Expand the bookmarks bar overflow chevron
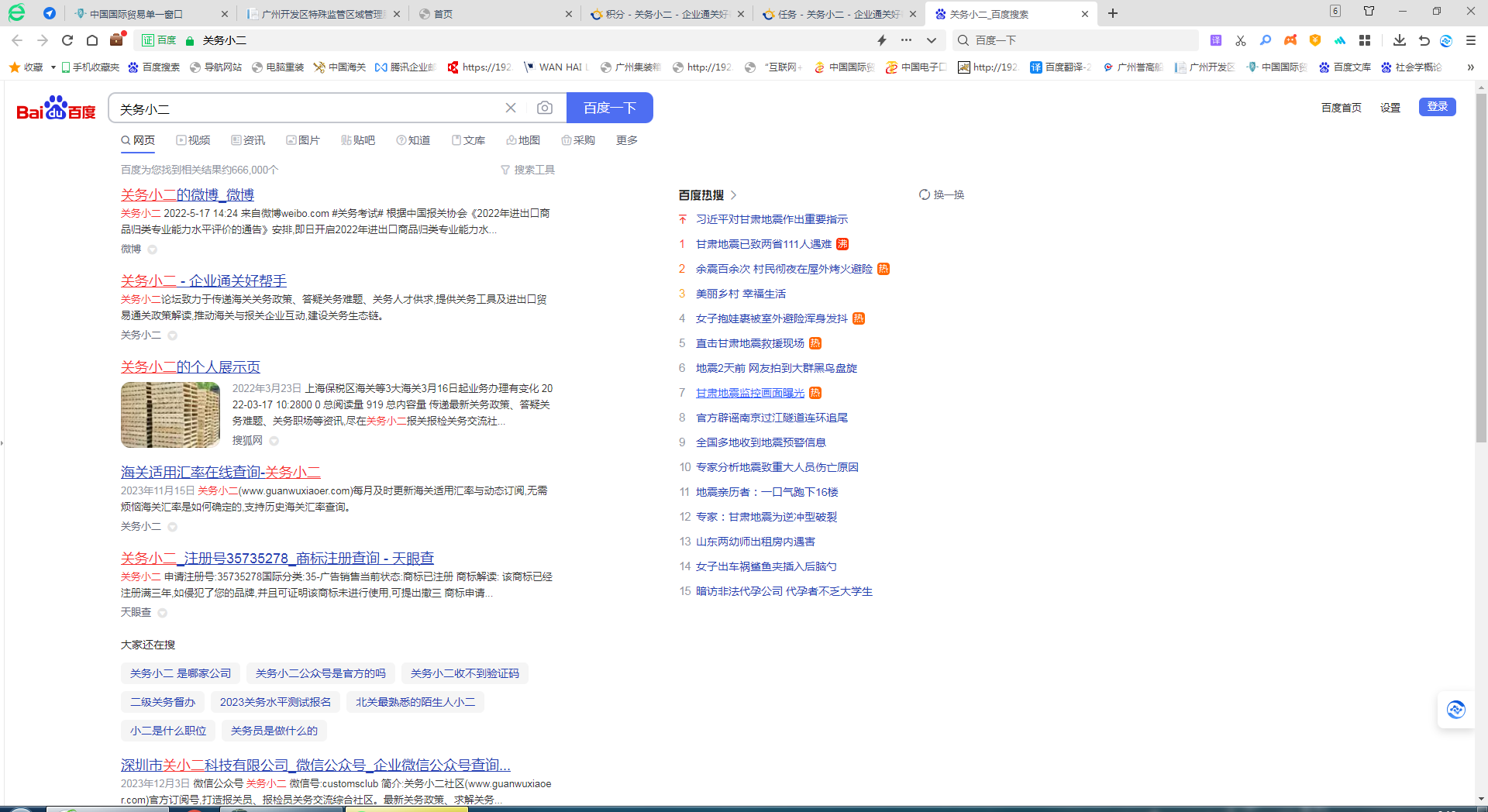This screenshot has height=812, width=1488. point(1470,67)
